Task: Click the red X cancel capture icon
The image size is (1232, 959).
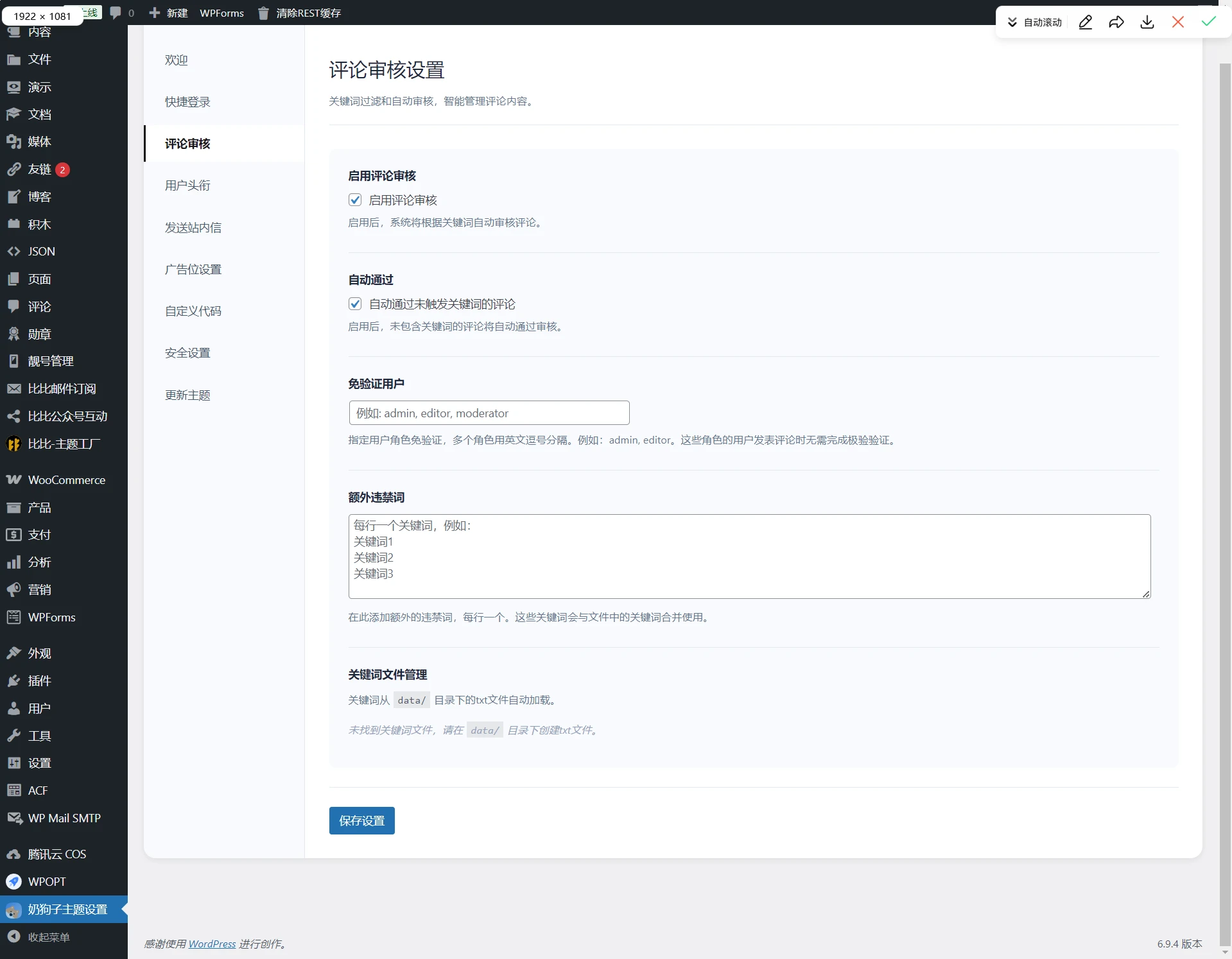Action: (x=1178, y=22)
